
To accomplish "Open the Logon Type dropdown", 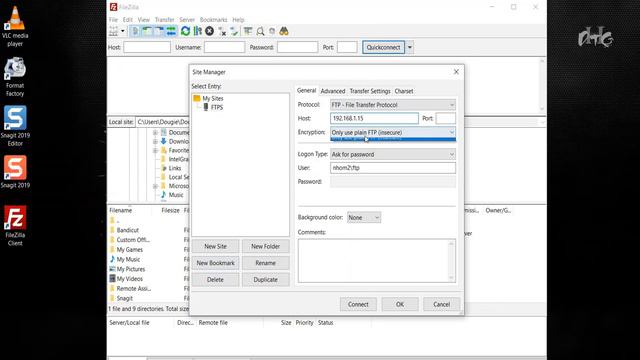I will pyautogui.click(x=393, y=154).
